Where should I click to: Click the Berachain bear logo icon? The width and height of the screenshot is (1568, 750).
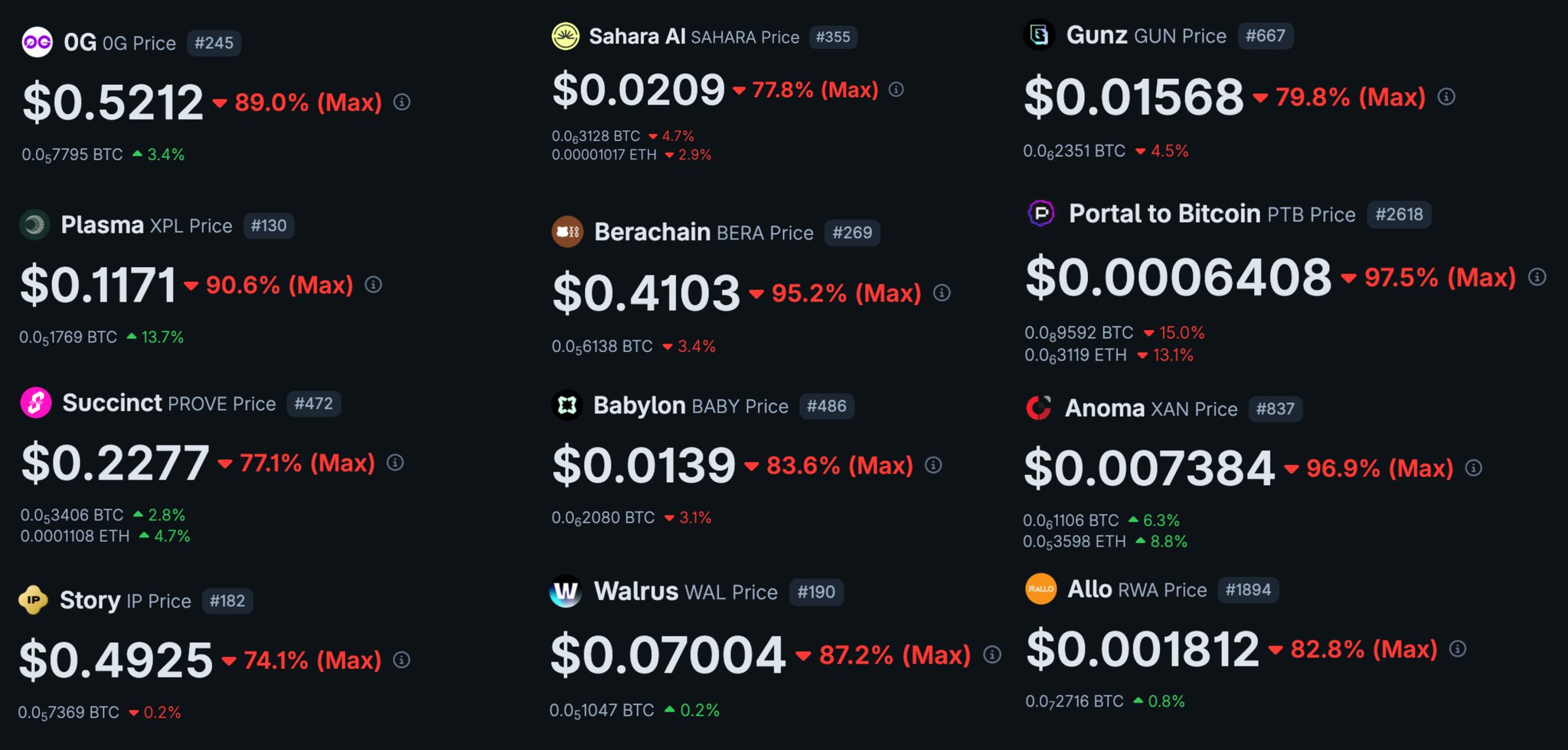[567, 232]
